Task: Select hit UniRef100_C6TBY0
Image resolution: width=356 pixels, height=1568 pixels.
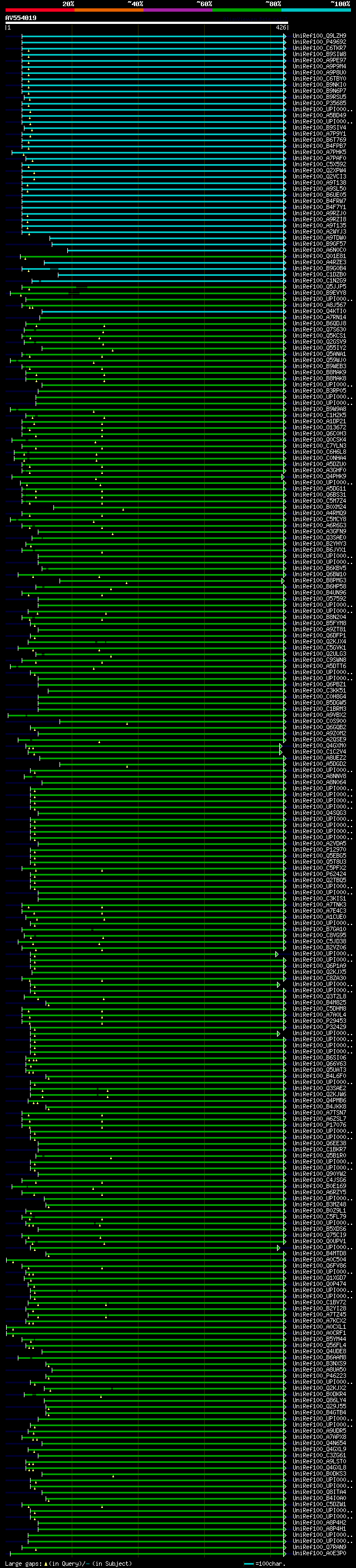Action: point(319,78)
